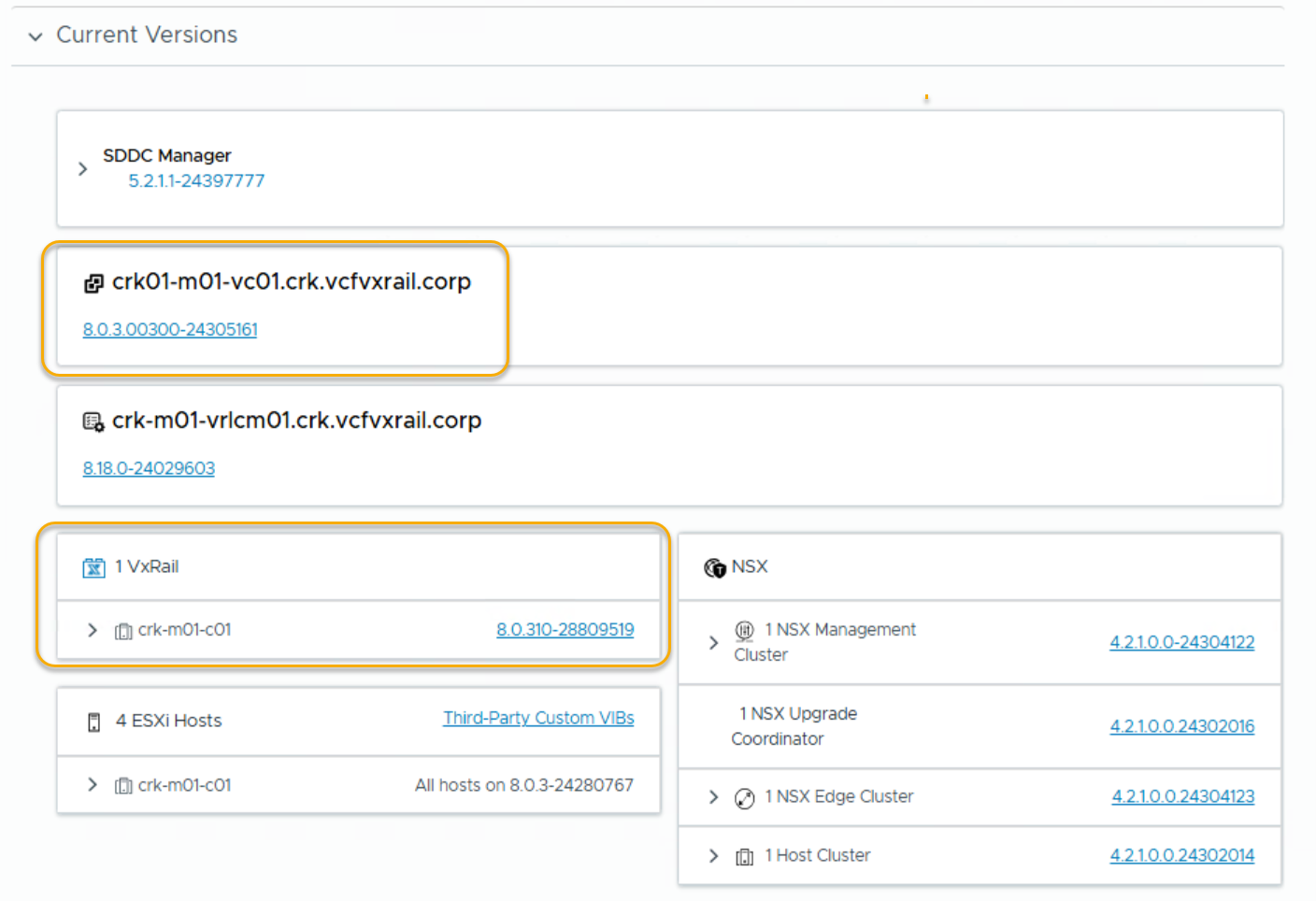Click the vRLCM icon beside crk-m01-vrlcm01
The image size is (1316, 901).
tap(93, 422)
